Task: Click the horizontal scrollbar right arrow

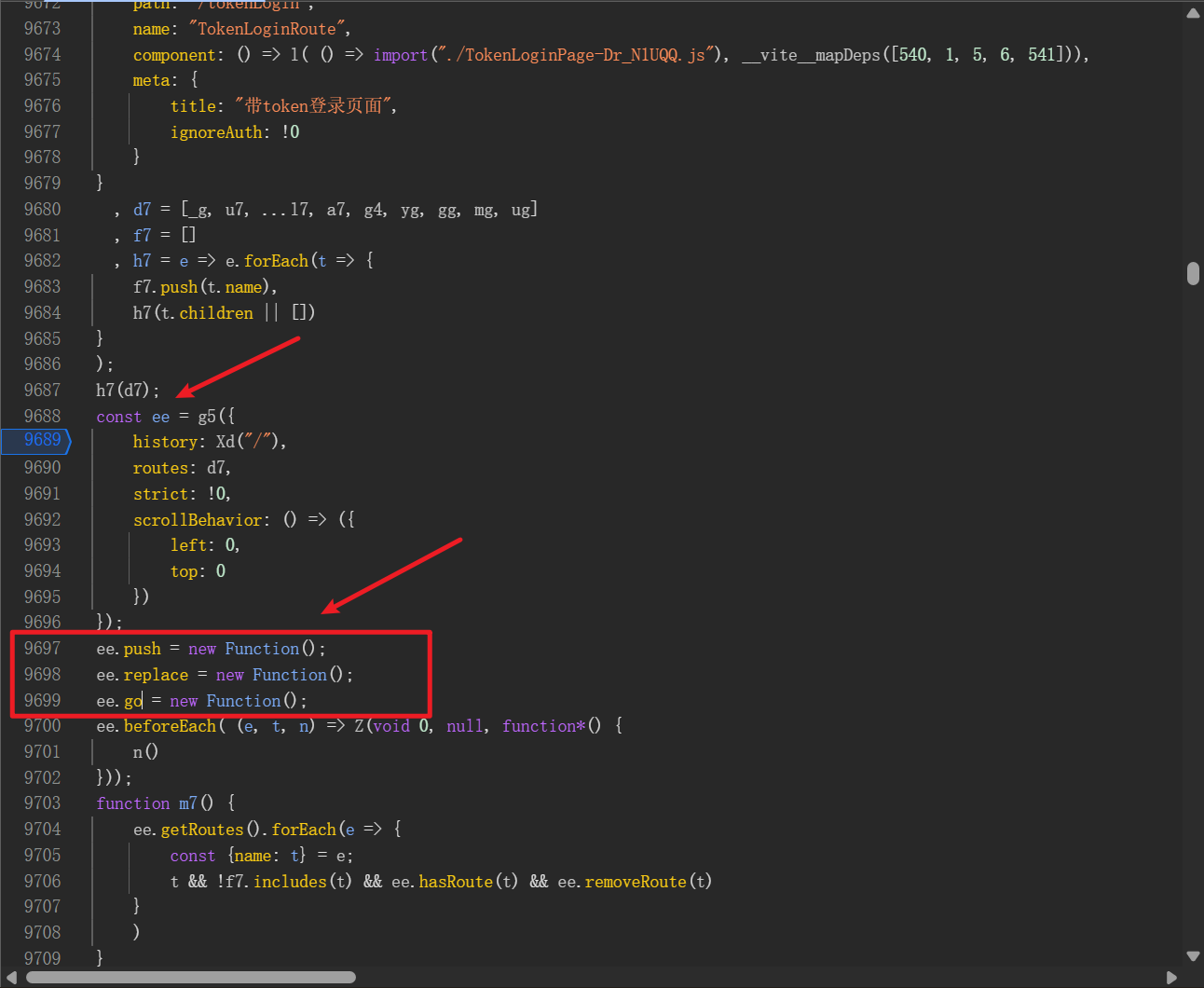Action: tap(1171, 977)
